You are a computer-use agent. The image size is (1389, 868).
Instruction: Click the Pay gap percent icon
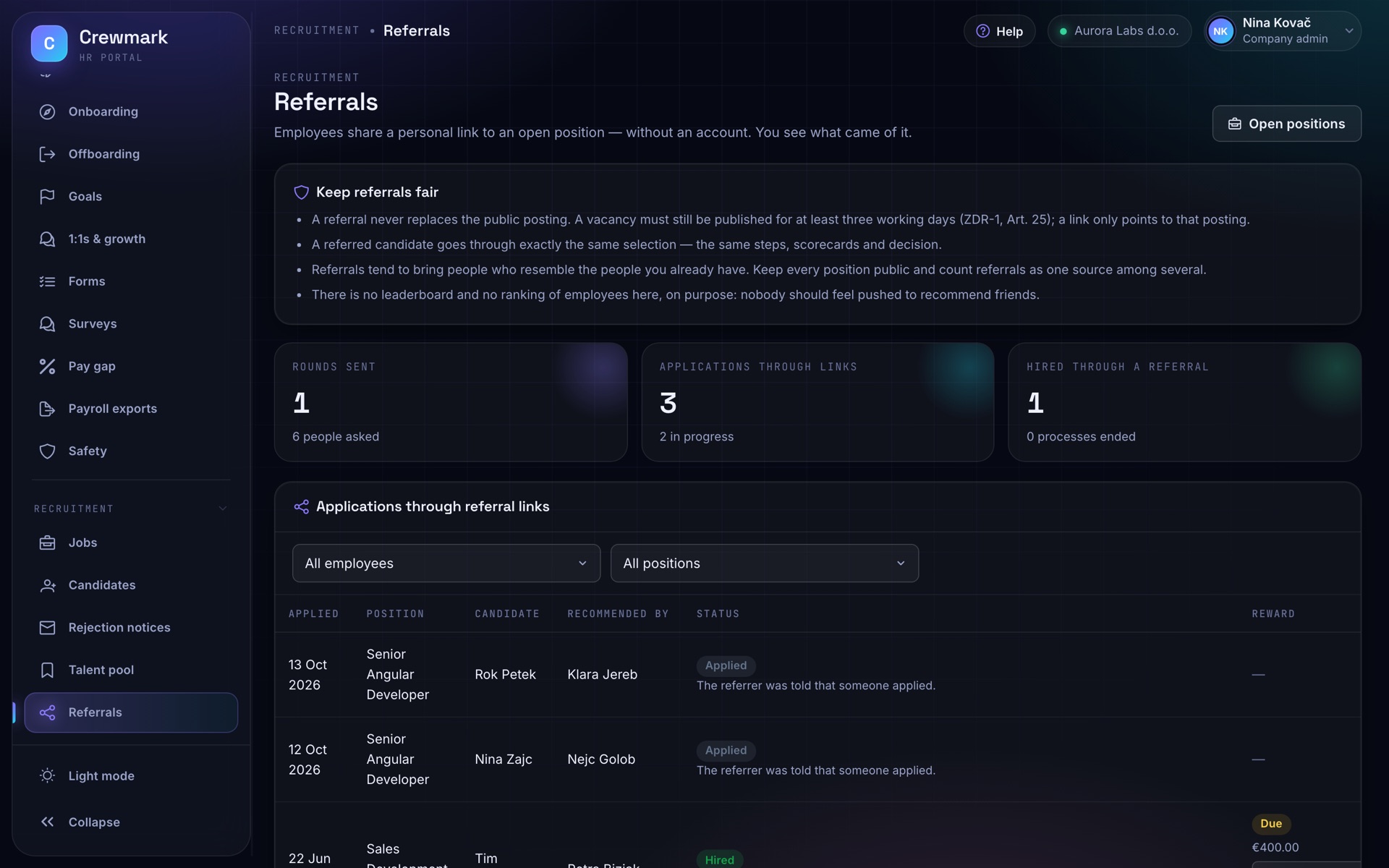(x=47, y=366)
